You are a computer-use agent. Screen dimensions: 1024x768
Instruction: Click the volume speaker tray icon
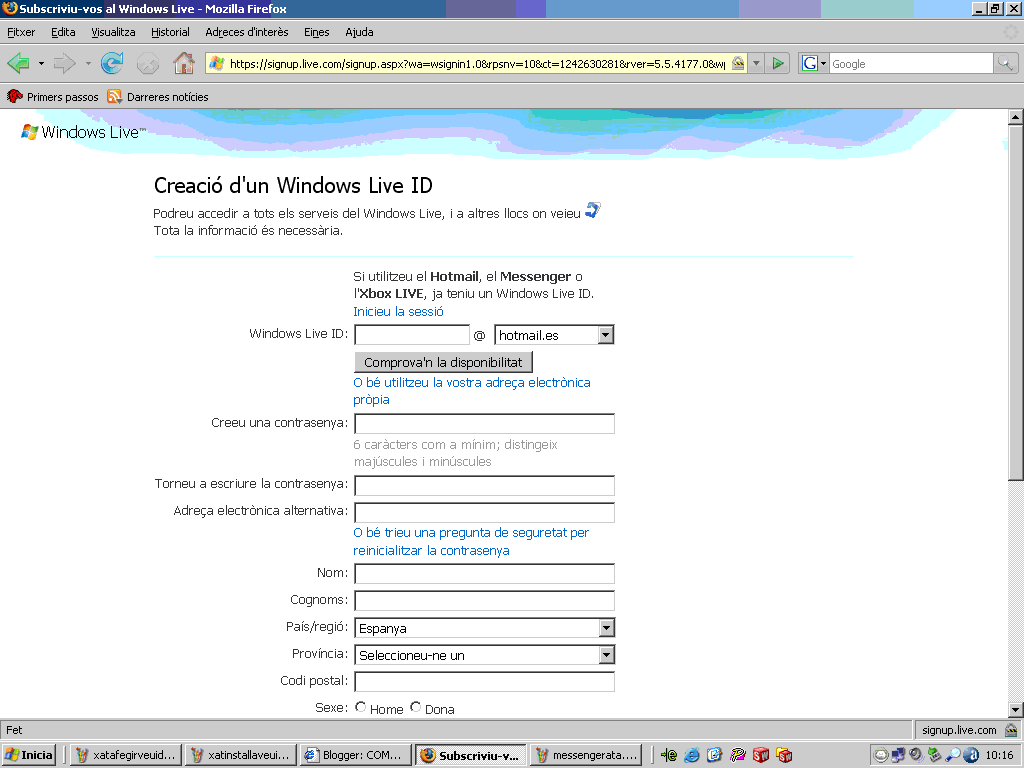click(916, 755)
